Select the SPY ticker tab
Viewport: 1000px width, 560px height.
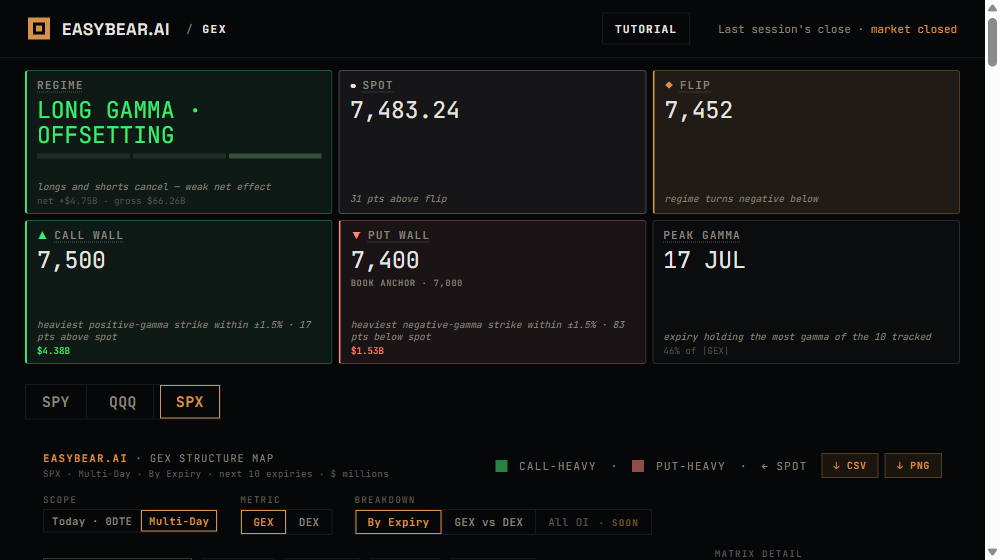[x=55, y=402]
